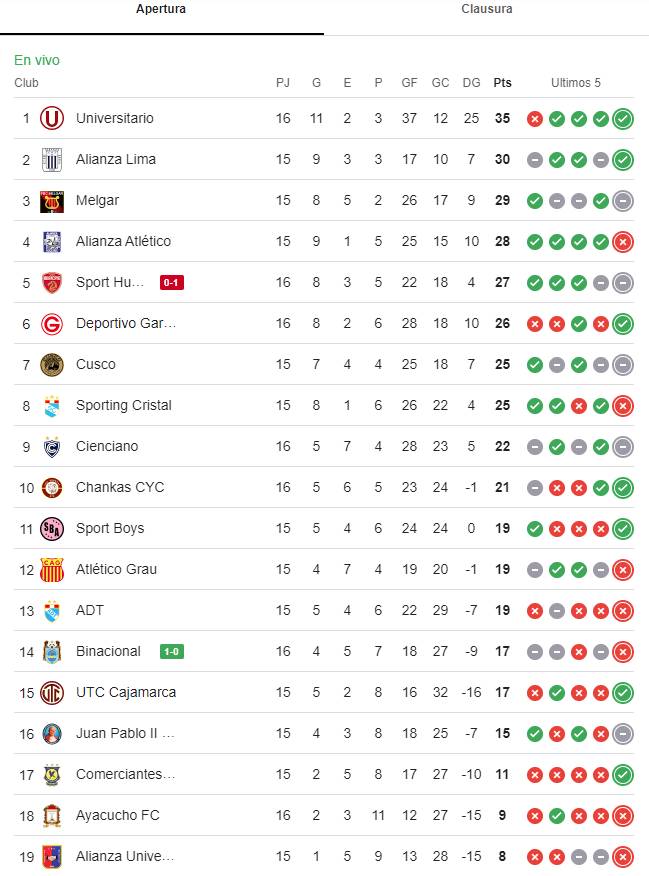Click the Atlético Grau crest
Image resolution: width=649 pixels, height=876 pixels.
point(52,570)
